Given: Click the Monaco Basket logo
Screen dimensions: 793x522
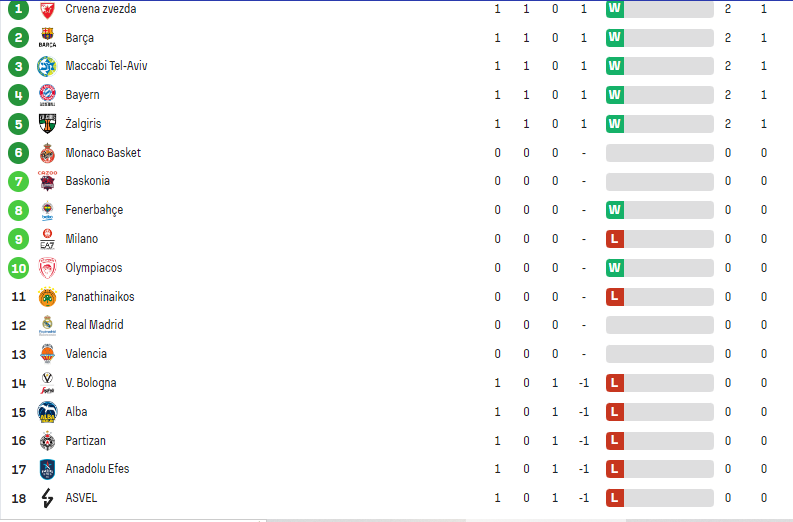Looking at the screenshot, I should [x=47, y=153].
